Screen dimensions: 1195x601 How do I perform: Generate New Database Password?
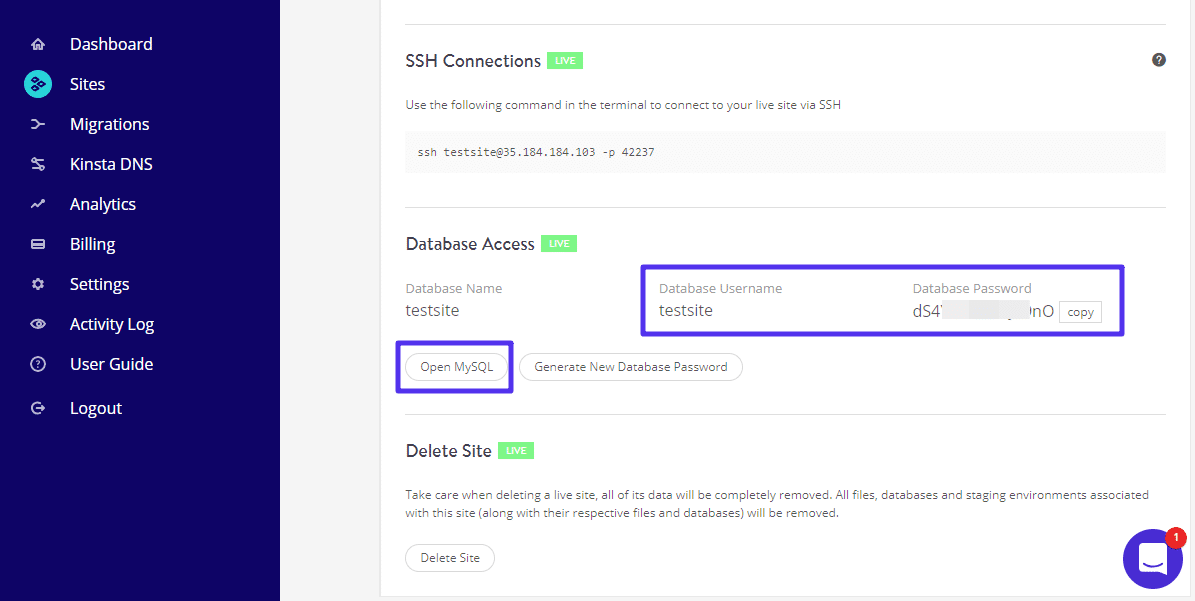coord(630,367)
